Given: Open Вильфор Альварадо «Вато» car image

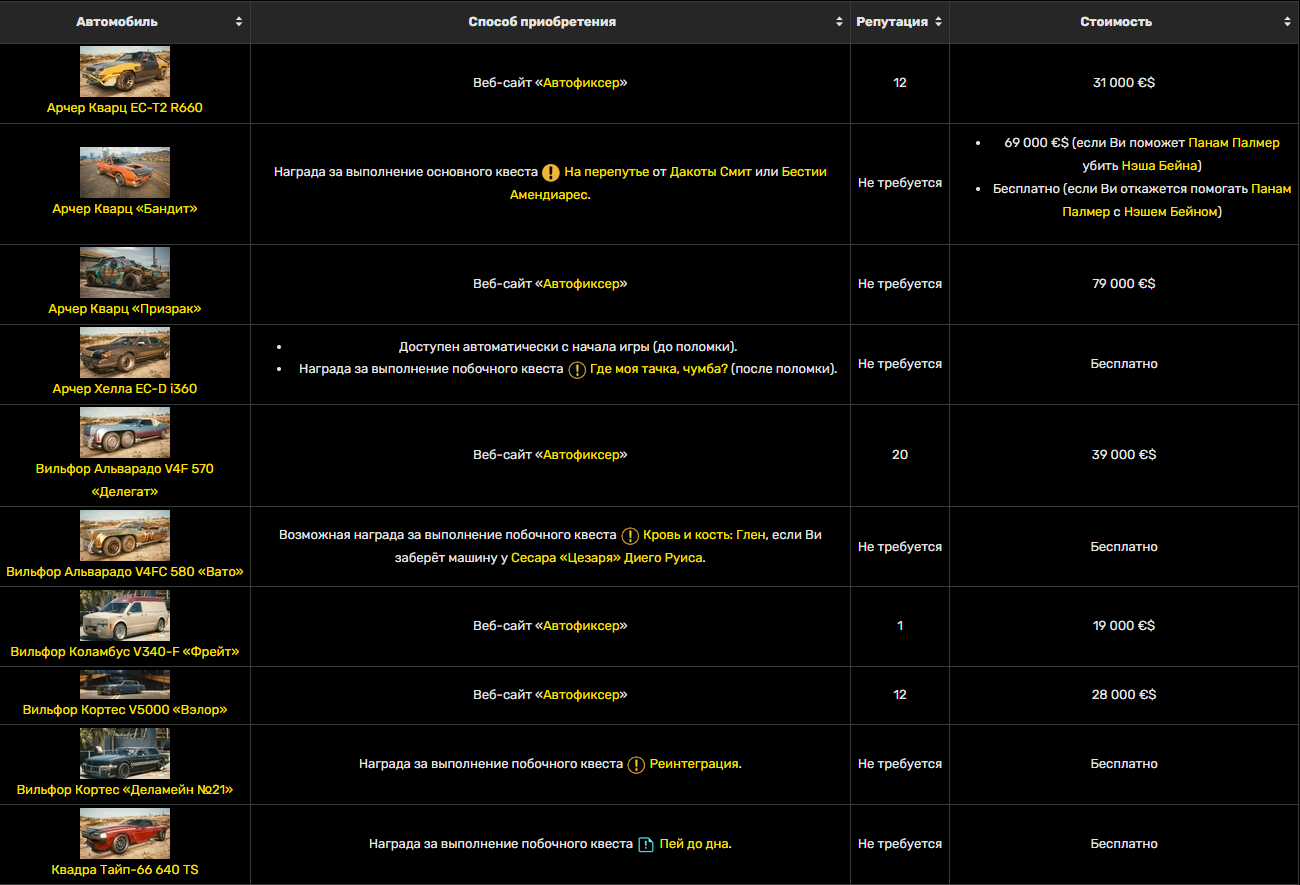Looking at the screenshot, I should tap(125, 535).
